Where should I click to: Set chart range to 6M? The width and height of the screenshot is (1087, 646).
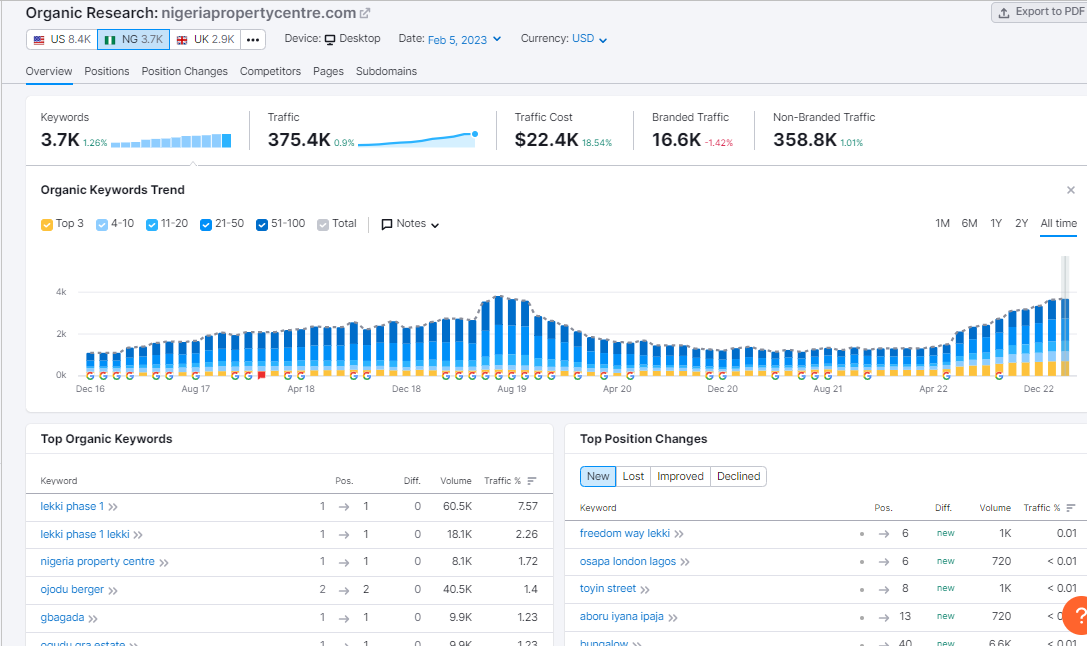click(969, 223)
